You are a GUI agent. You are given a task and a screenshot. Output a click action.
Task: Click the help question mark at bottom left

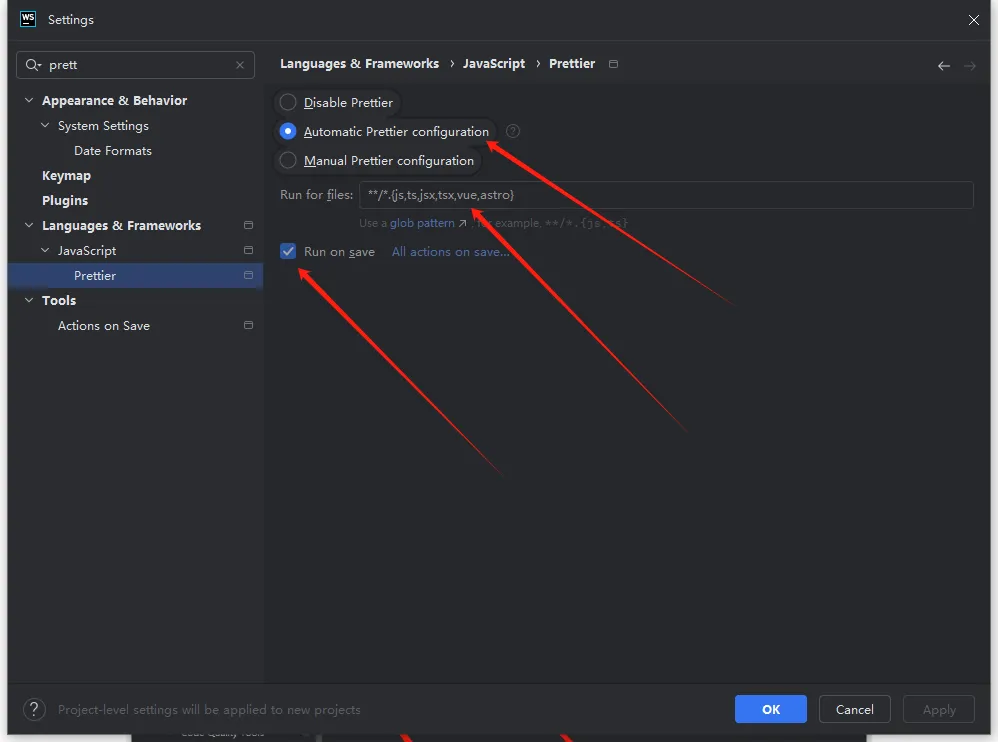(34, 709)
